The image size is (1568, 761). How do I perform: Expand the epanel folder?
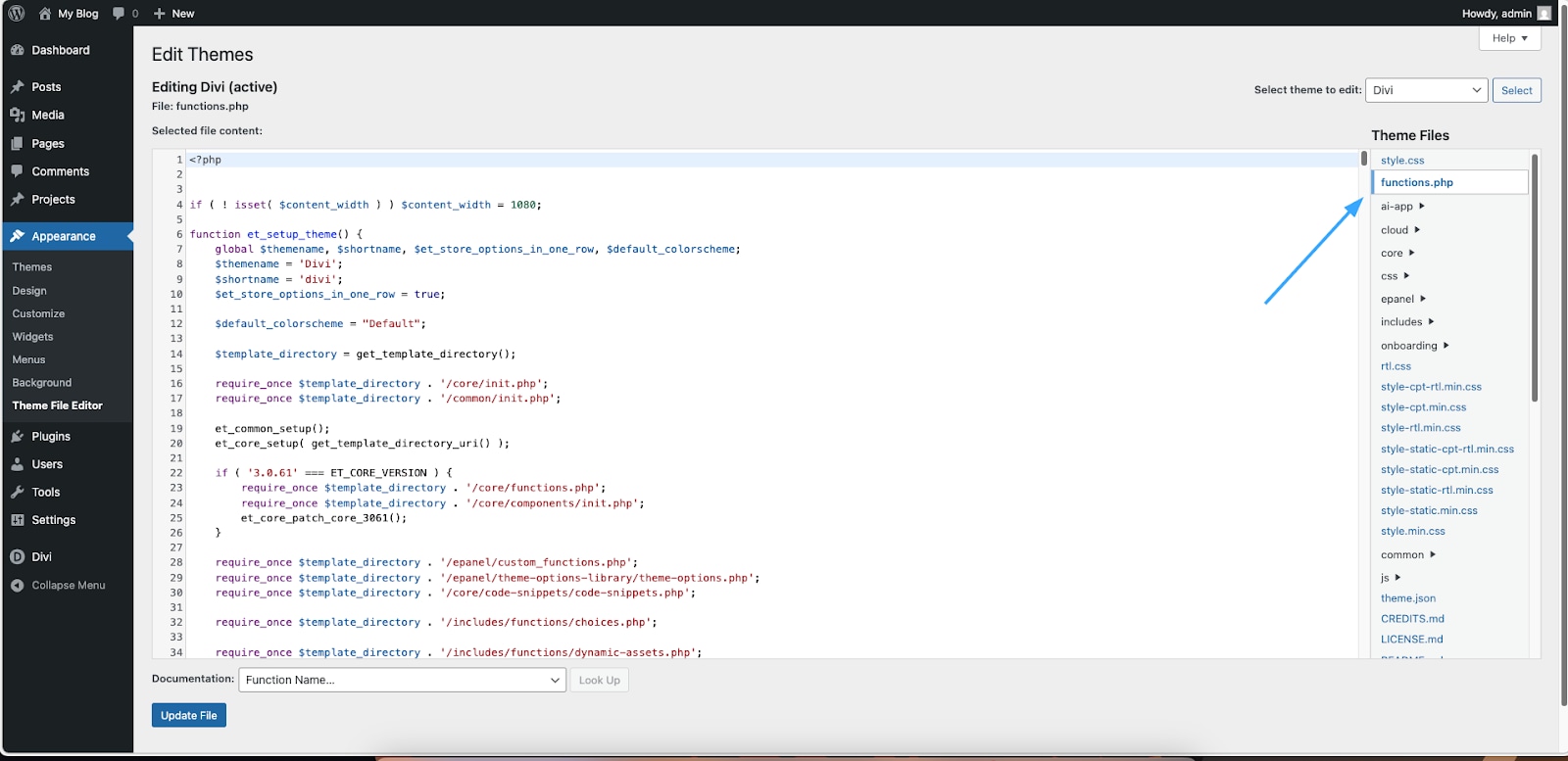1403,299
